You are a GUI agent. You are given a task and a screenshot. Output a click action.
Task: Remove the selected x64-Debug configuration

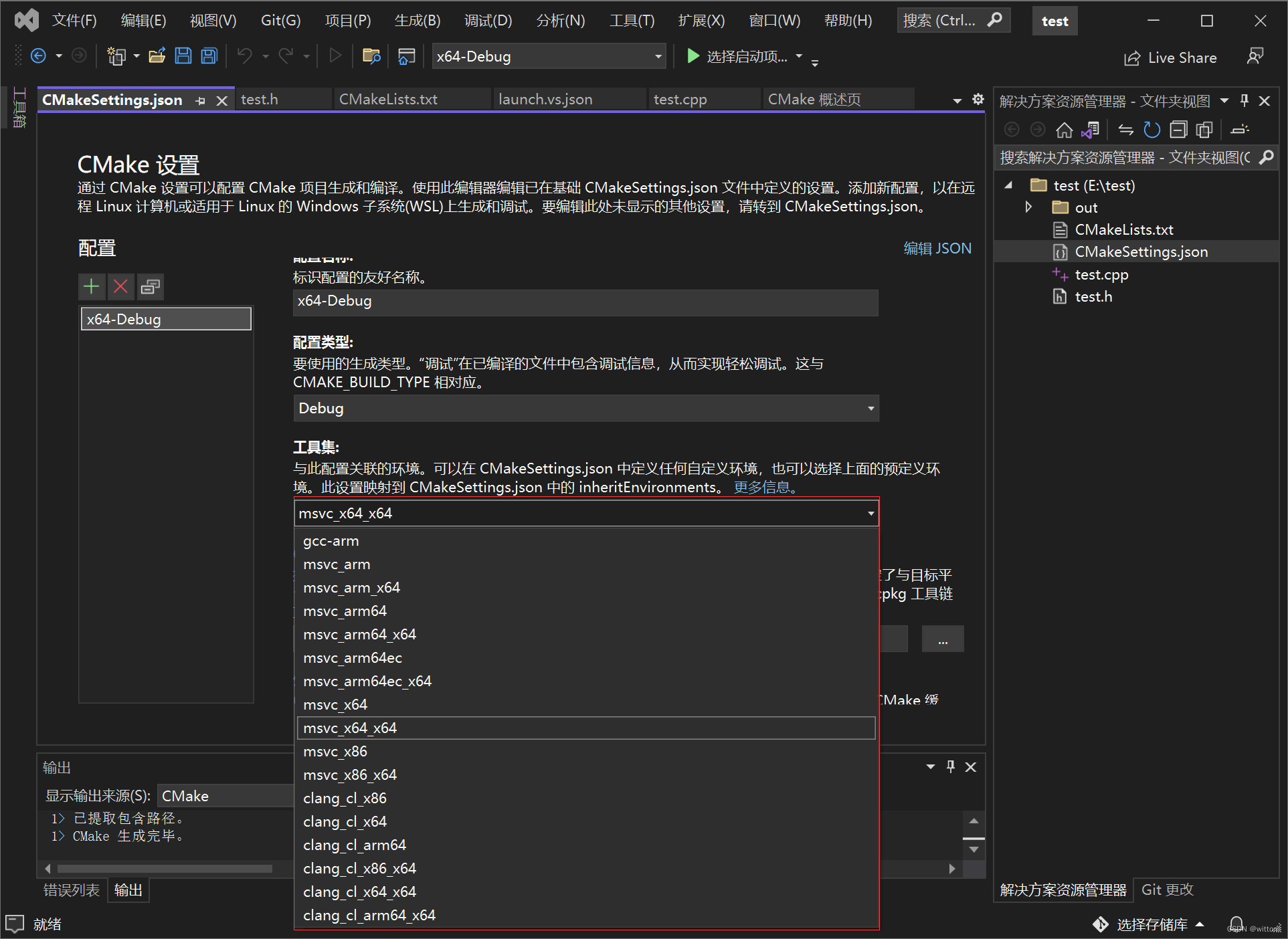click(120, 286)
